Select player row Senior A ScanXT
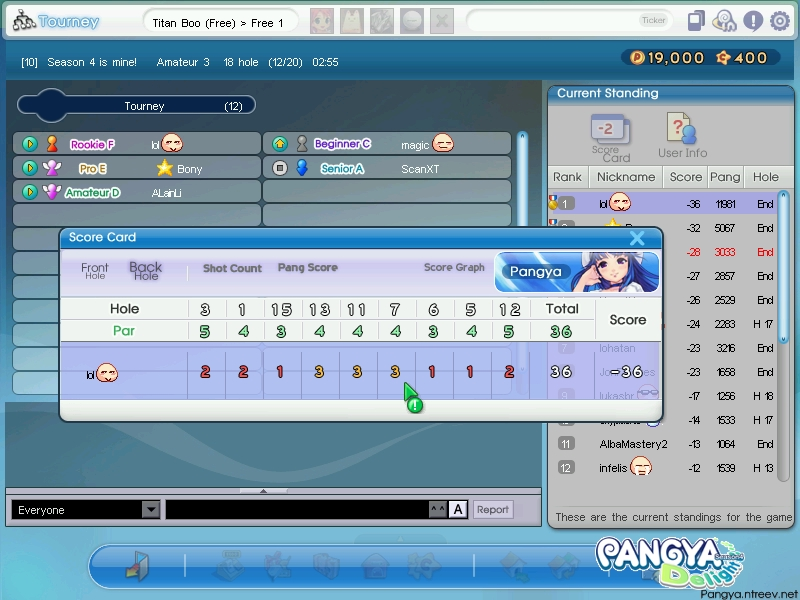 [x=387, y=168]
